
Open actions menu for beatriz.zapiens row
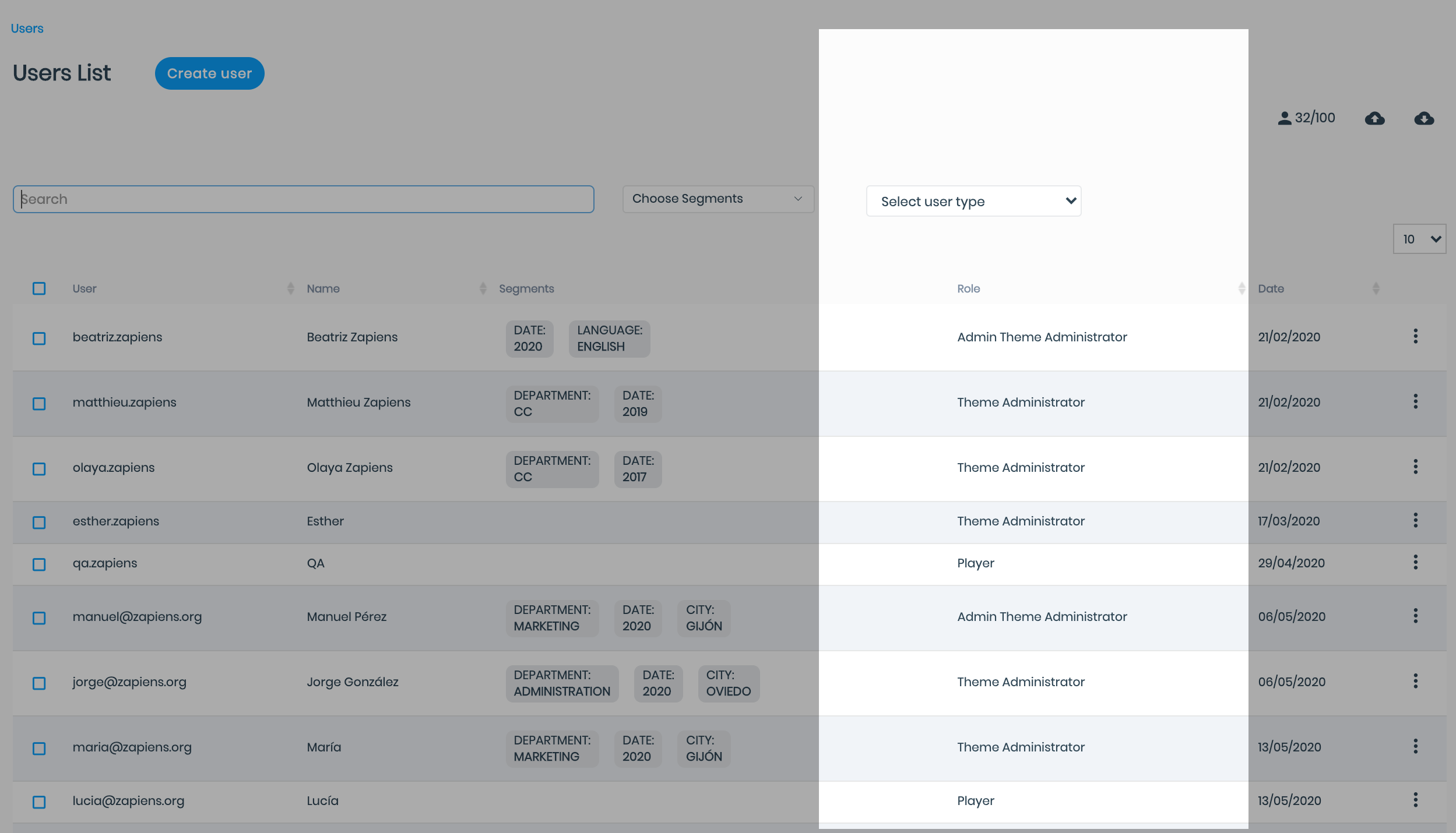pyautogui.click(x=1415, y=336)
